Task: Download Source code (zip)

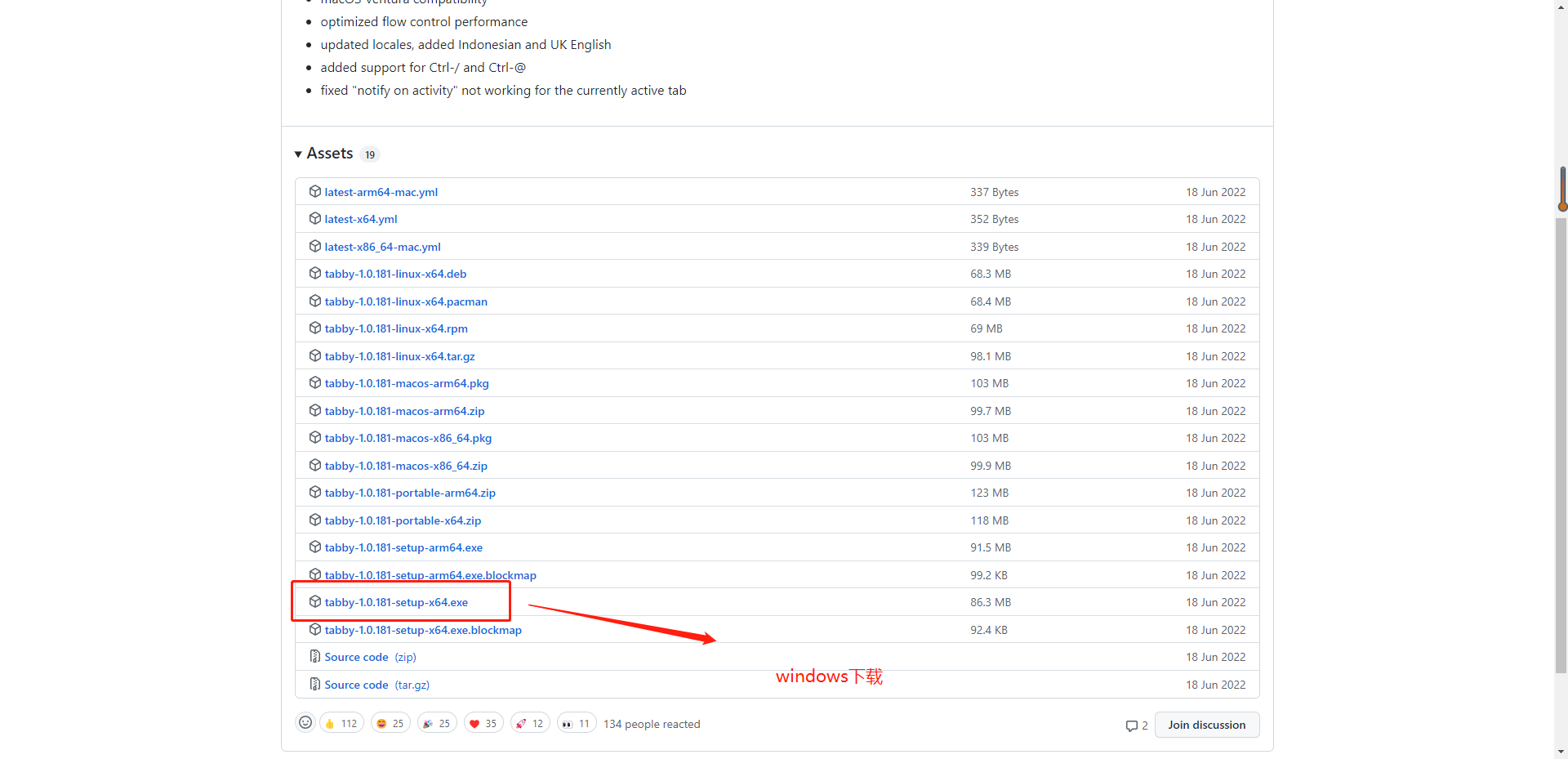Action: (370, 657)
